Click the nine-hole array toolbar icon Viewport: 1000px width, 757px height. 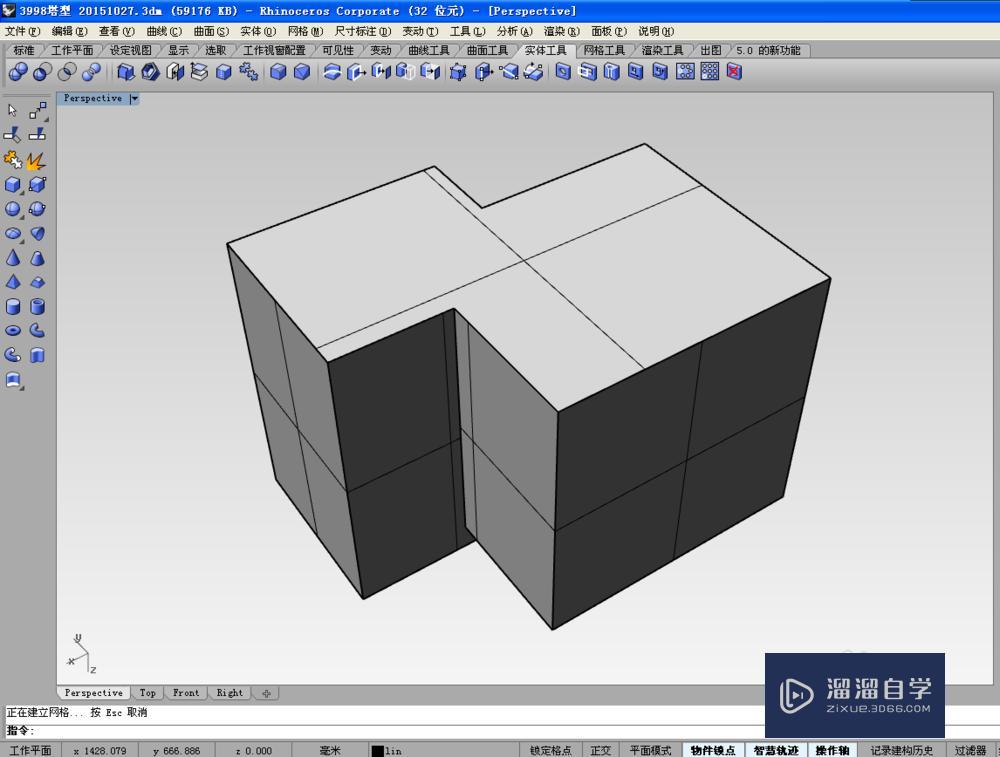[710, 71]
